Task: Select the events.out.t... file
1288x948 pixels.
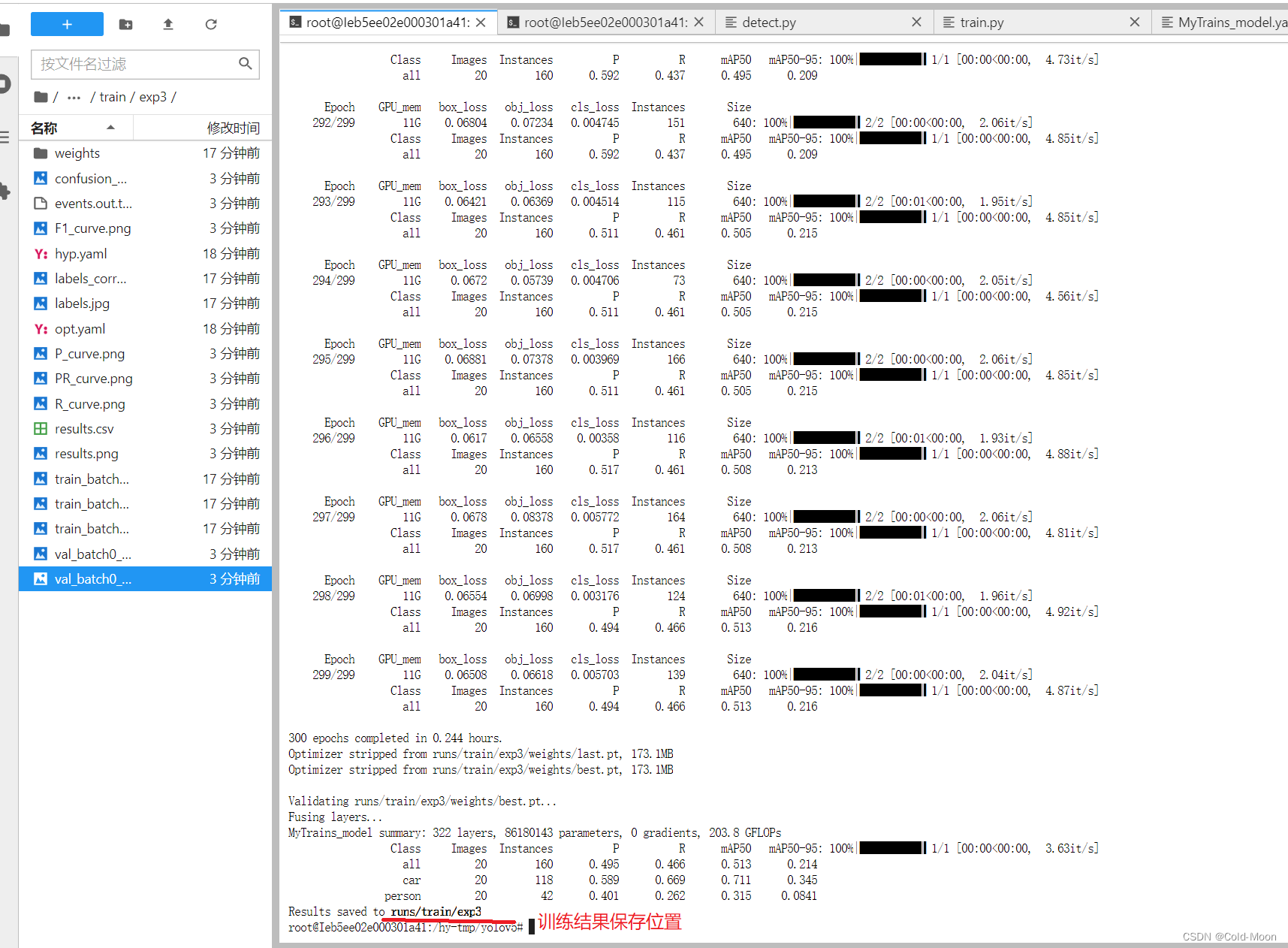Action: pyautogui.click(x=145, y=204)
